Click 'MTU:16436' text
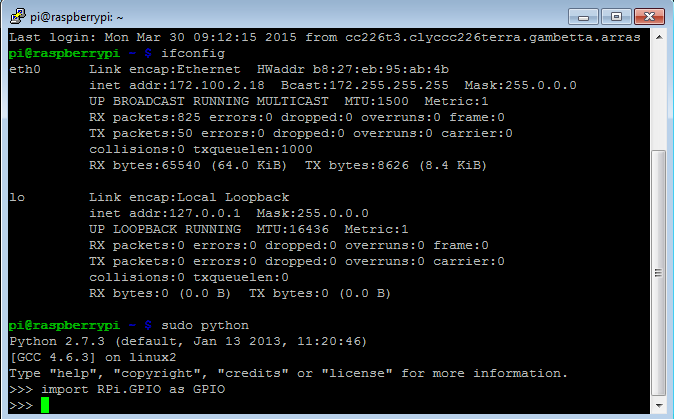 pos(293,229)
